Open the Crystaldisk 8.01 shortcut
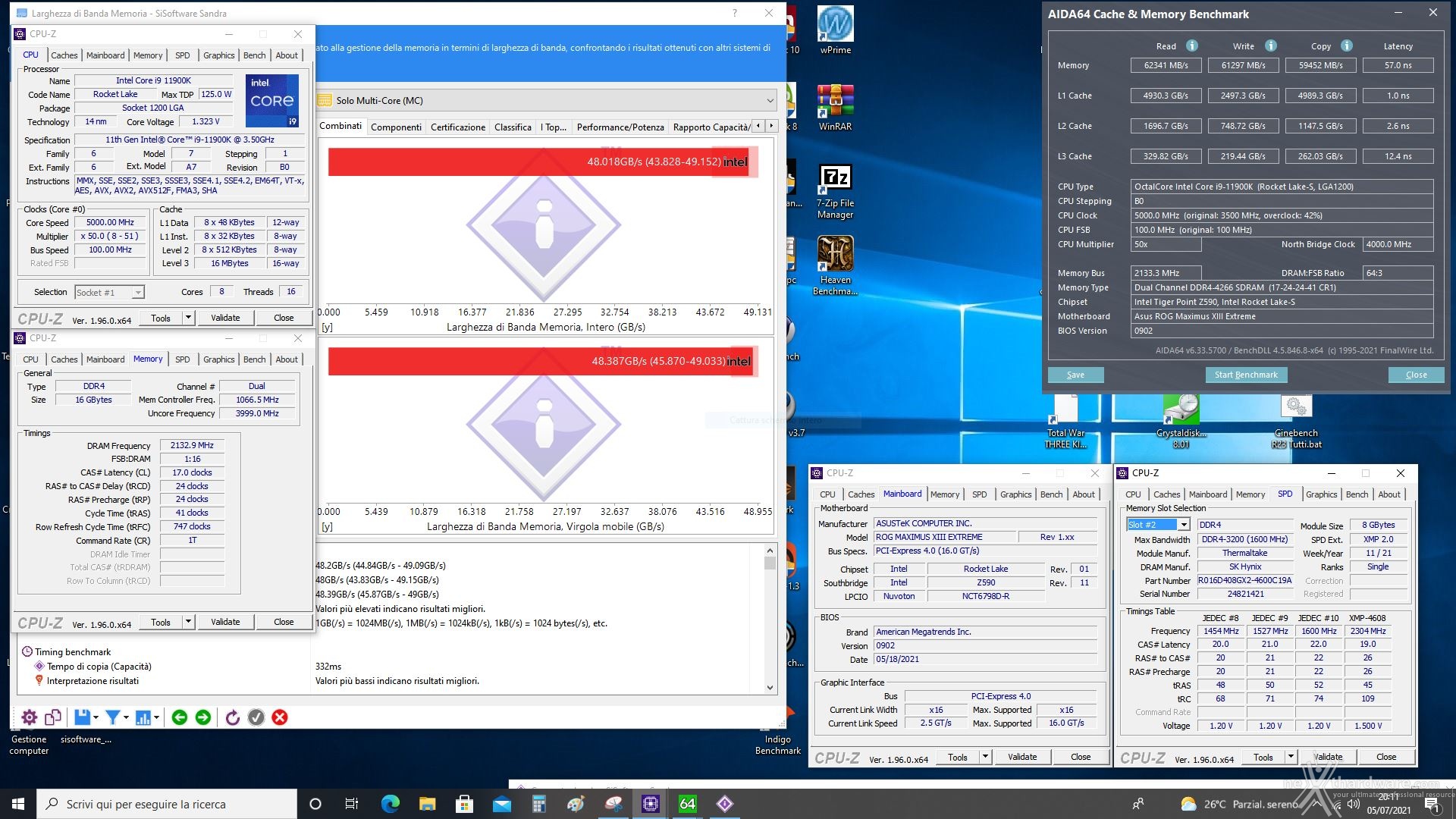Screen dimensions: 1456x819 pyautogui.click(x=1181, y=422)
